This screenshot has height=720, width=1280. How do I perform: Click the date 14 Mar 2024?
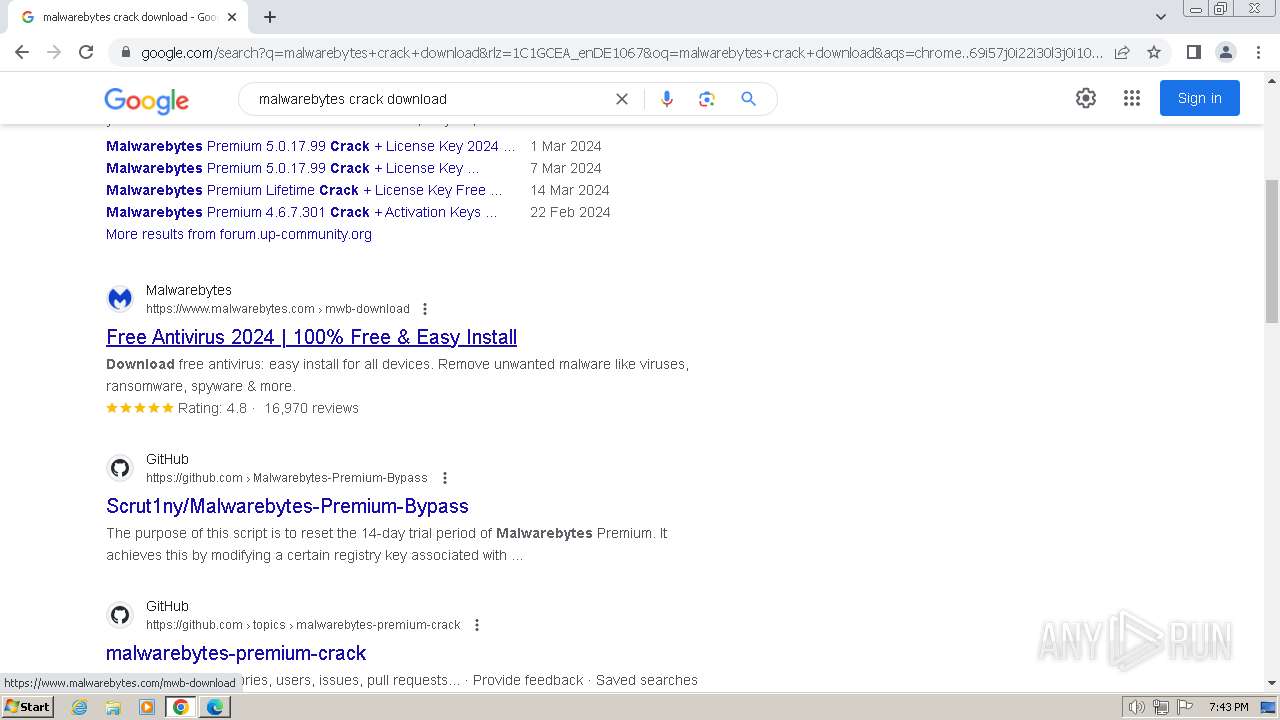click(x=570, y=190)
